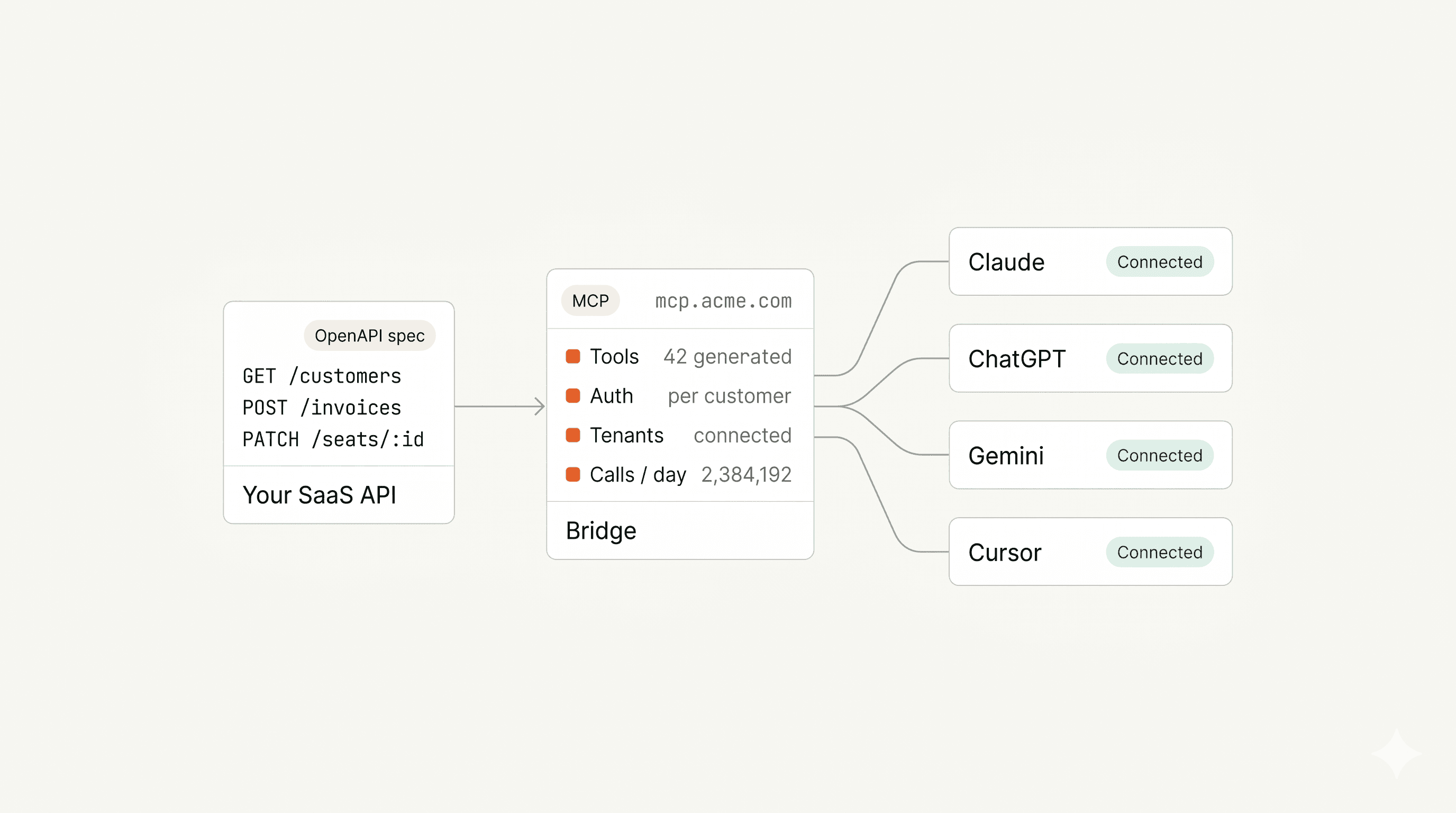Click the OpenAPI spec badge
Viewport: 1456px width, 813px height.
click(370, 335)
